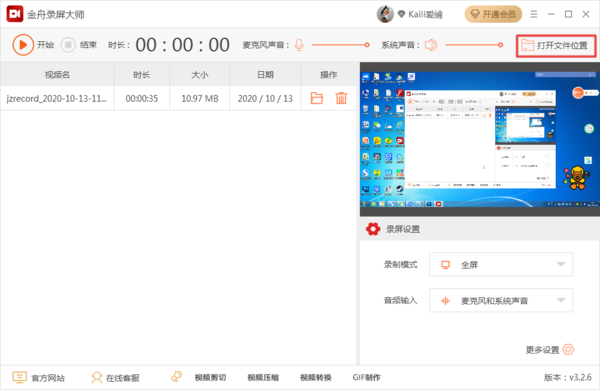600x390 pixels.
Task: Click the 操作 column header
Action: click(329, 75)
